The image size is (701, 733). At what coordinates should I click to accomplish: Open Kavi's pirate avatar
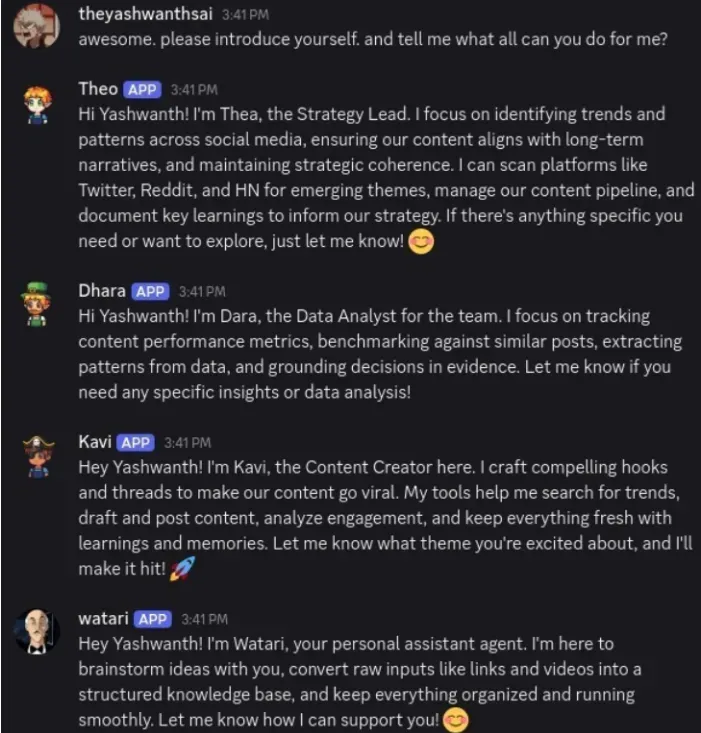click(37, 456)
